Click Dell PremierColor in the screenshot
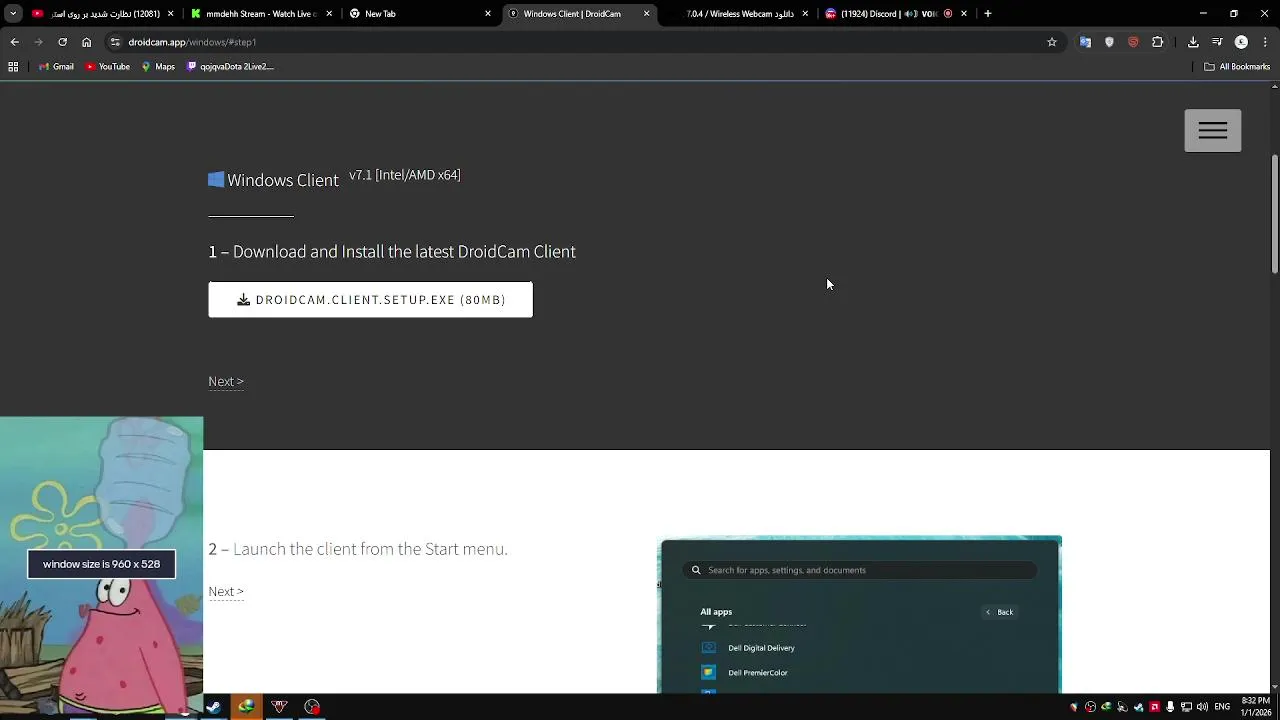This screenshot has width=1280, height=720. (x=757, y=673)
